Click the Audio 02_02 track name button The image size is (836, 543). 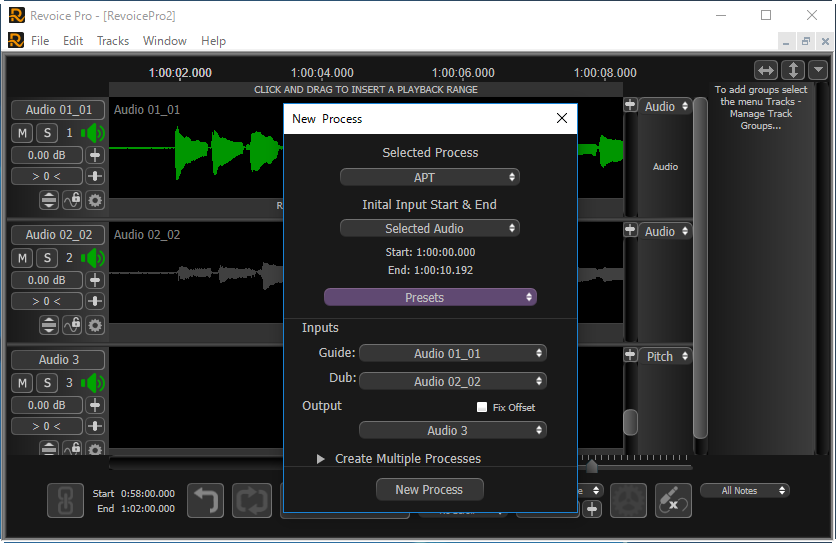click(58, 235)
